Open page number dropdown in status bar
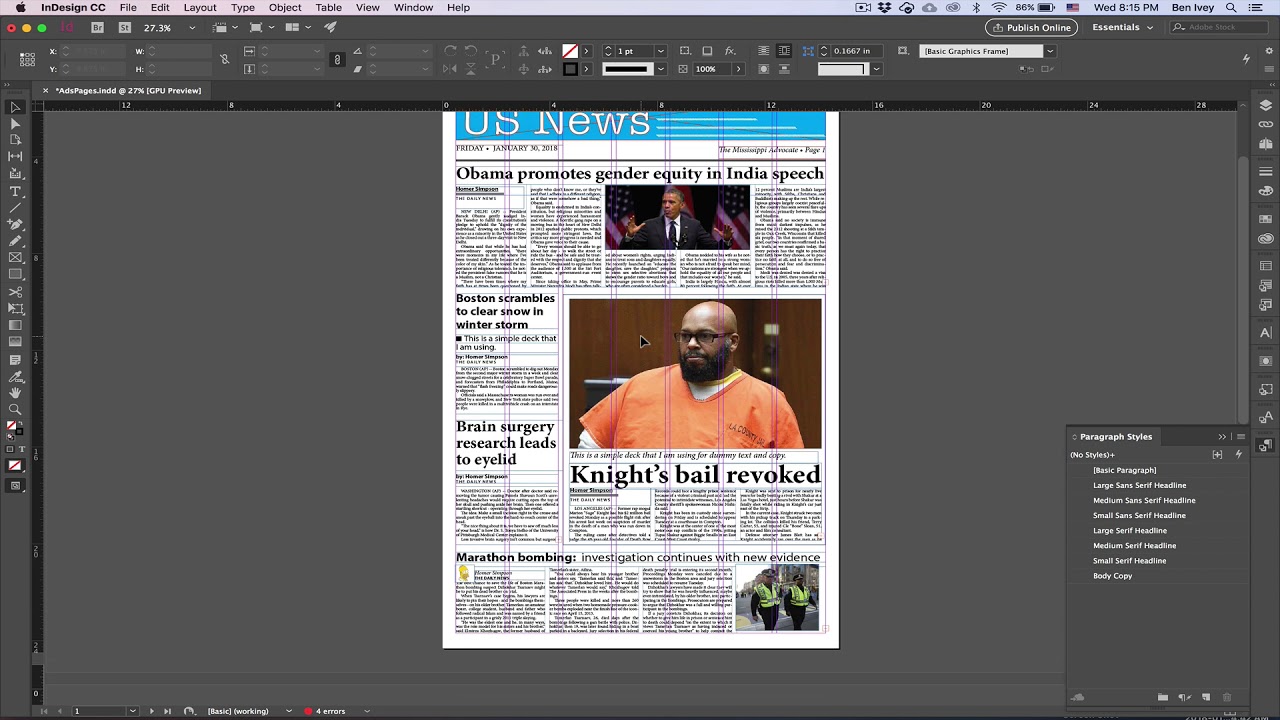Screen dimensions: 1280x720 pos(132,711)
